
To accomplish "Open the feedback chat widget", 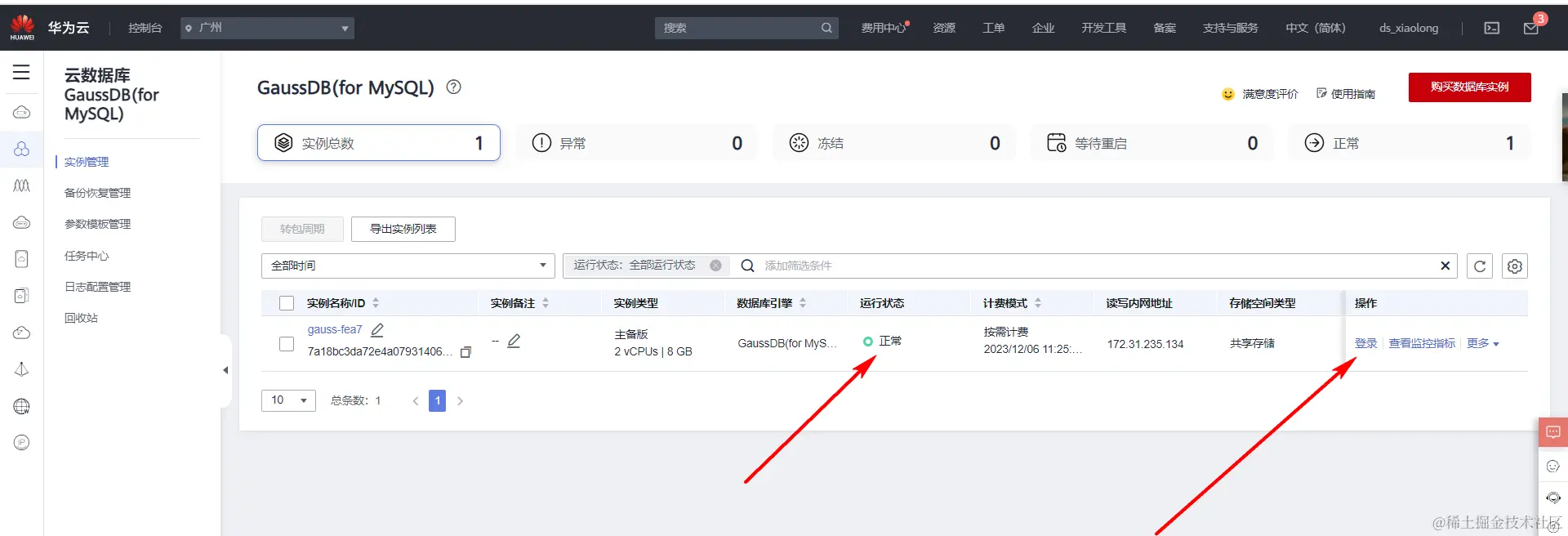I will 1552,432.
